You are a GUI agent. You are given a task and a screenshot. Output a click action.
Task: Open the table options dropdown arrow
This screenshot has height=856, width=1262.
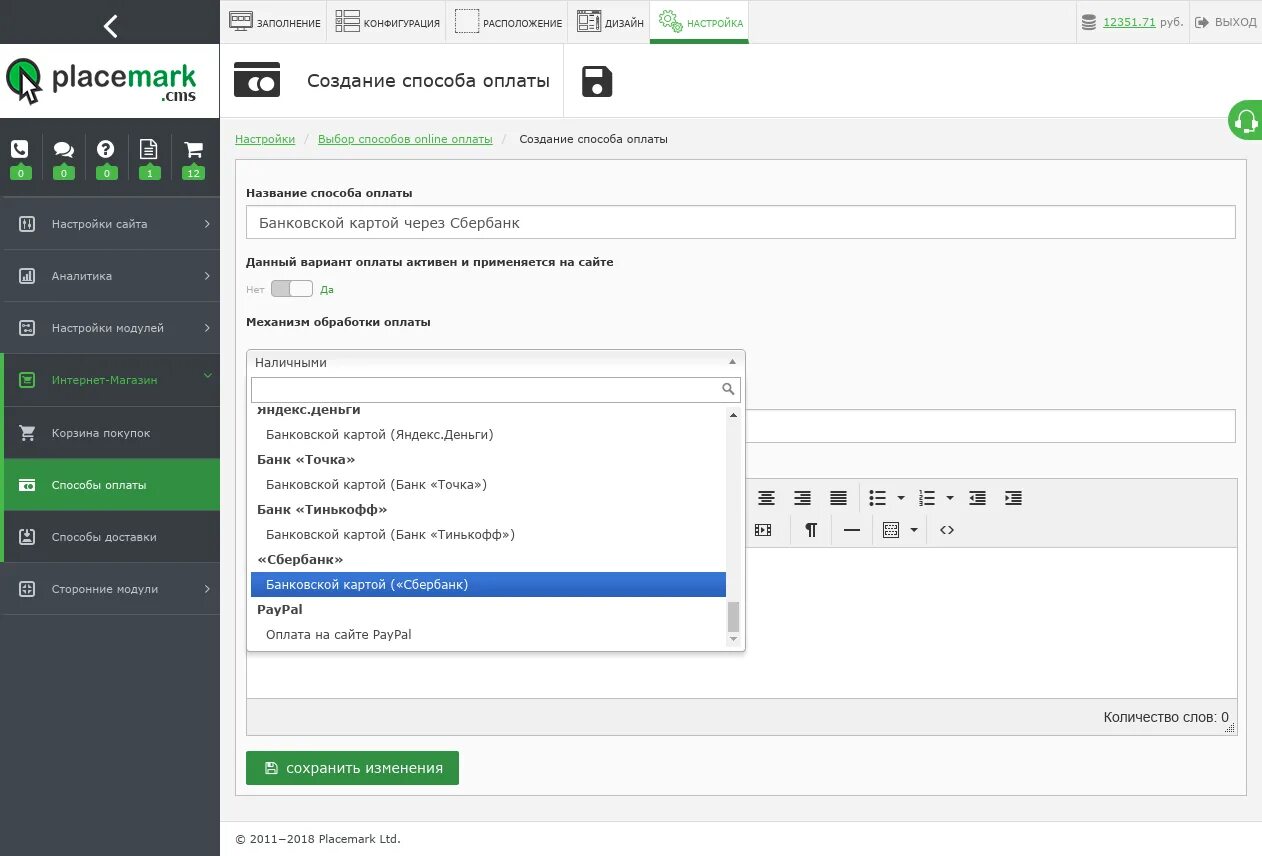914,530
